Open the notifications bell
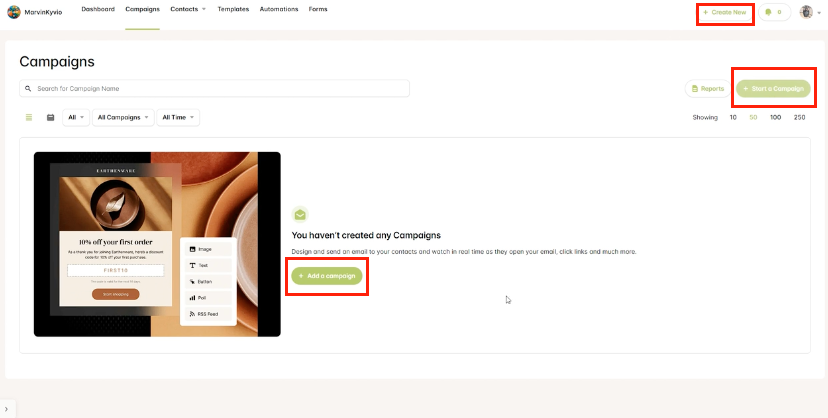This screenshot has width=828, height=418. [774, 12]
